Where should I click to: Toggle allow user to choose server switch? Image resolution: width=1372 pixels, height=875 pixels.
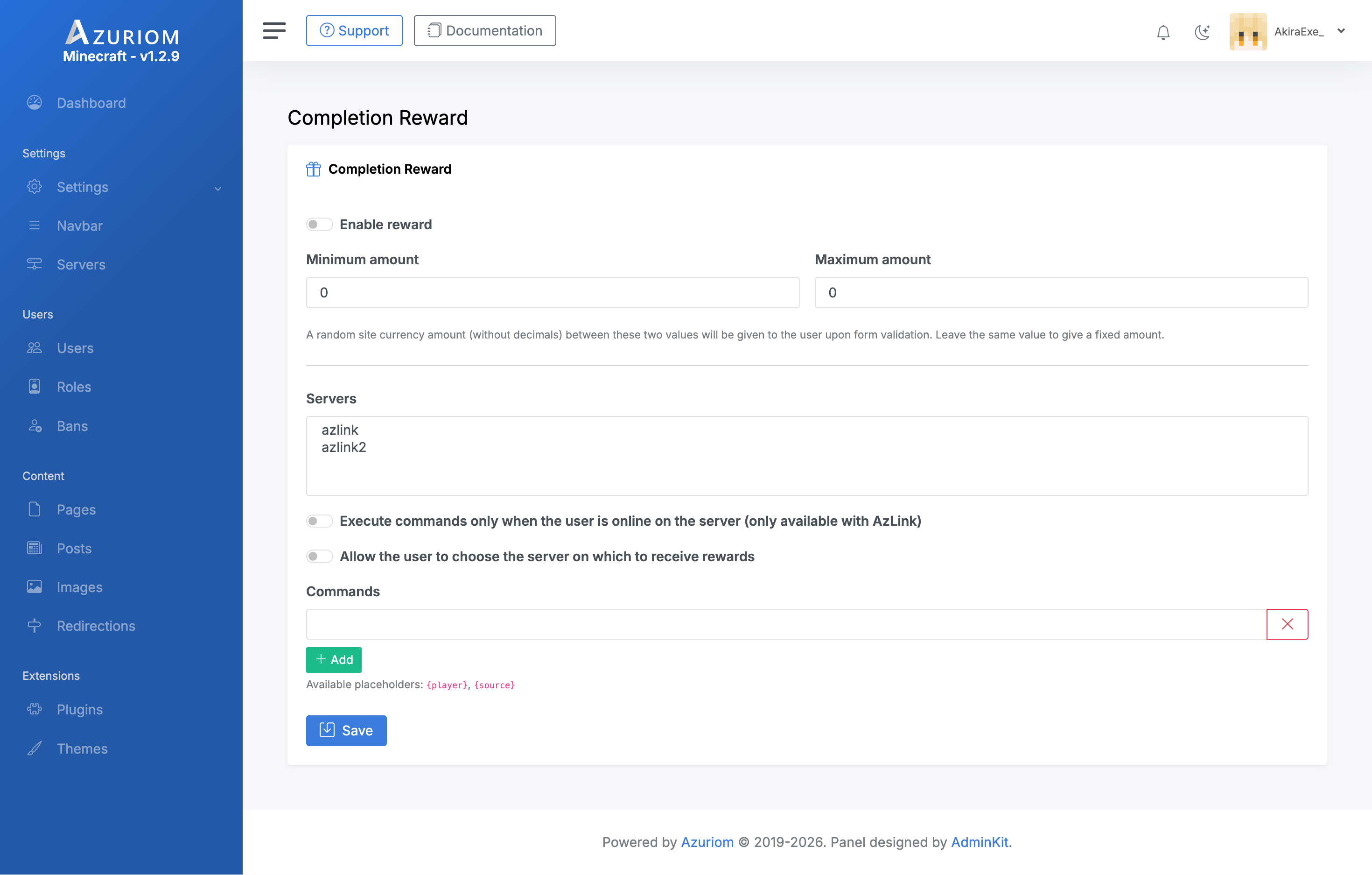[x=319, y=557]
